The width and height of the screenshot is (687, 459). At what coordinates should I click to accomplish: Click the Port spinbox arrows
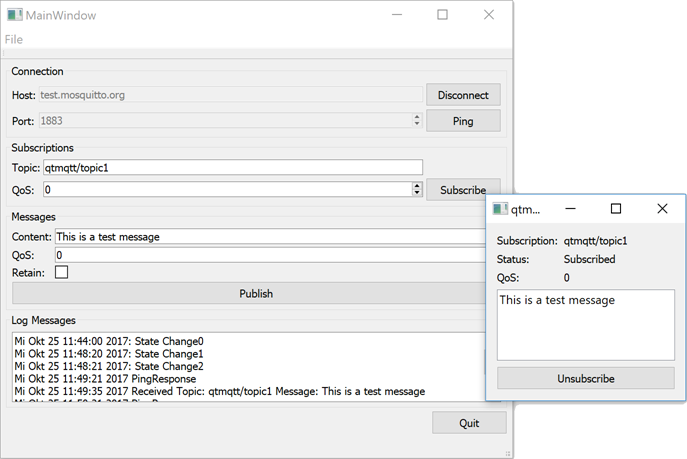tap(416, 121)
